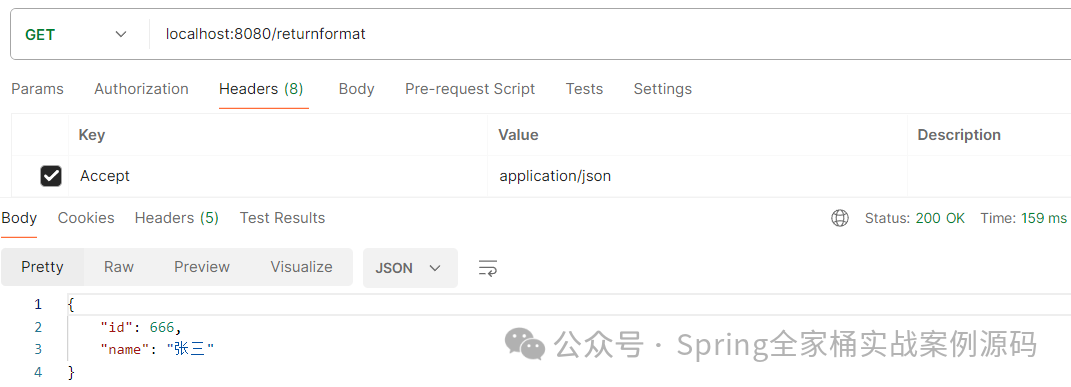
Task: Expand the JSON format dropdown
Action: (410, 268)
